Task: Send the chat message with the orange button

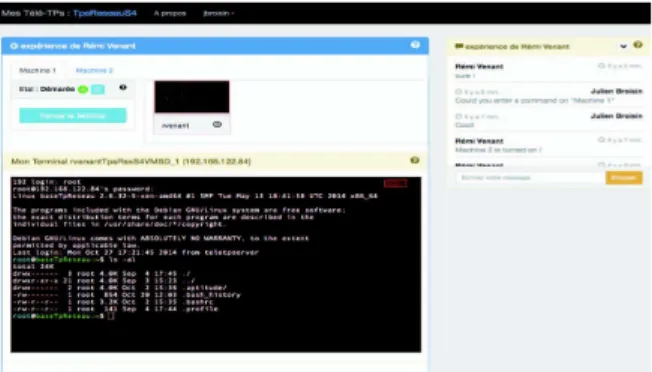Action: pyautogui.click(x=624, y=177)
